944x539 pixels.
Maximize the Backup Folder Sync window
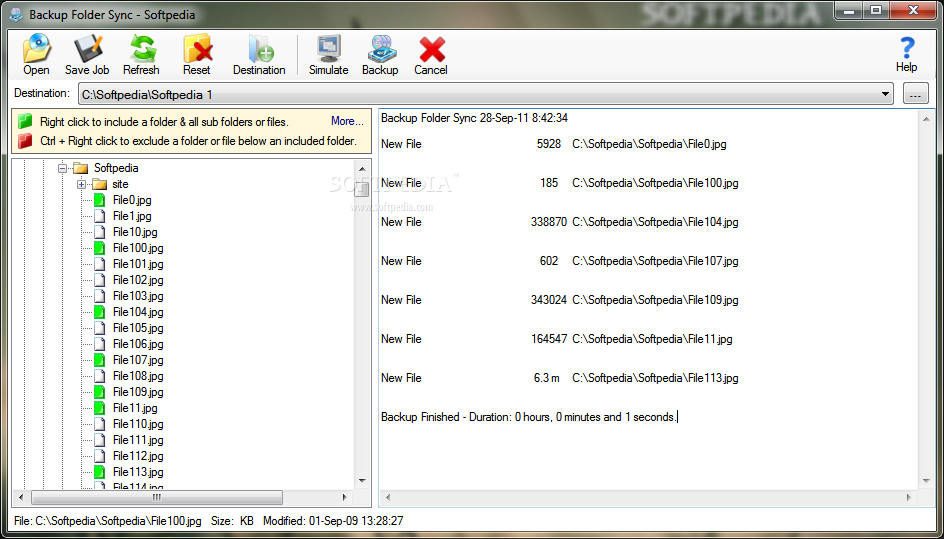pyautogui.click(x=876, y=10)
